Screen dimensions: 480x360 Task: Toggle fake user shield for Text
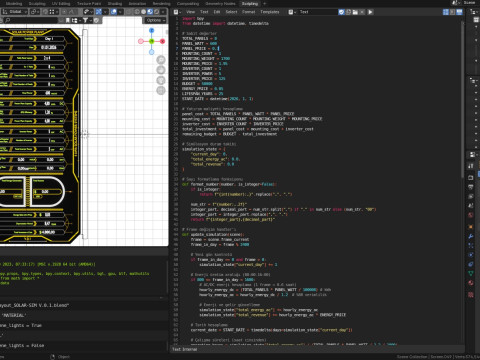point(342,12)
